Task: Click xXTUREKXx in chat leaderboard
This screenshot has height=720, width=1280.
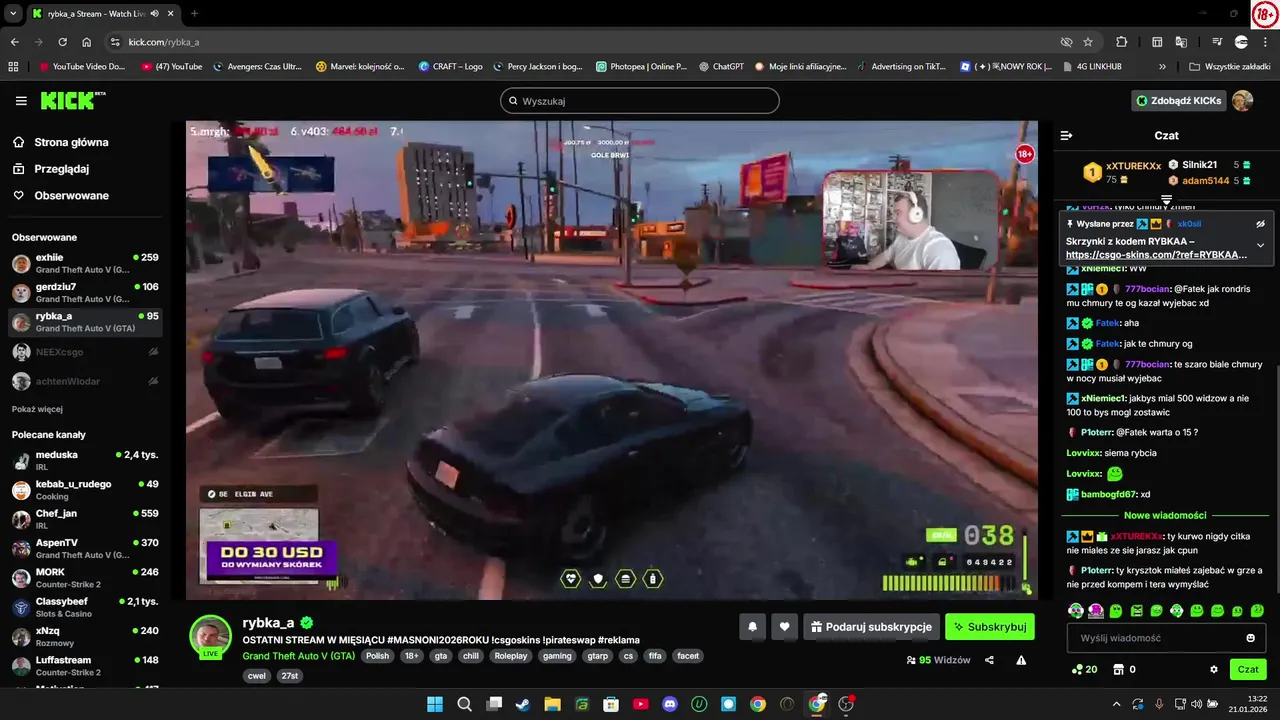Action: click(1133, 166)
